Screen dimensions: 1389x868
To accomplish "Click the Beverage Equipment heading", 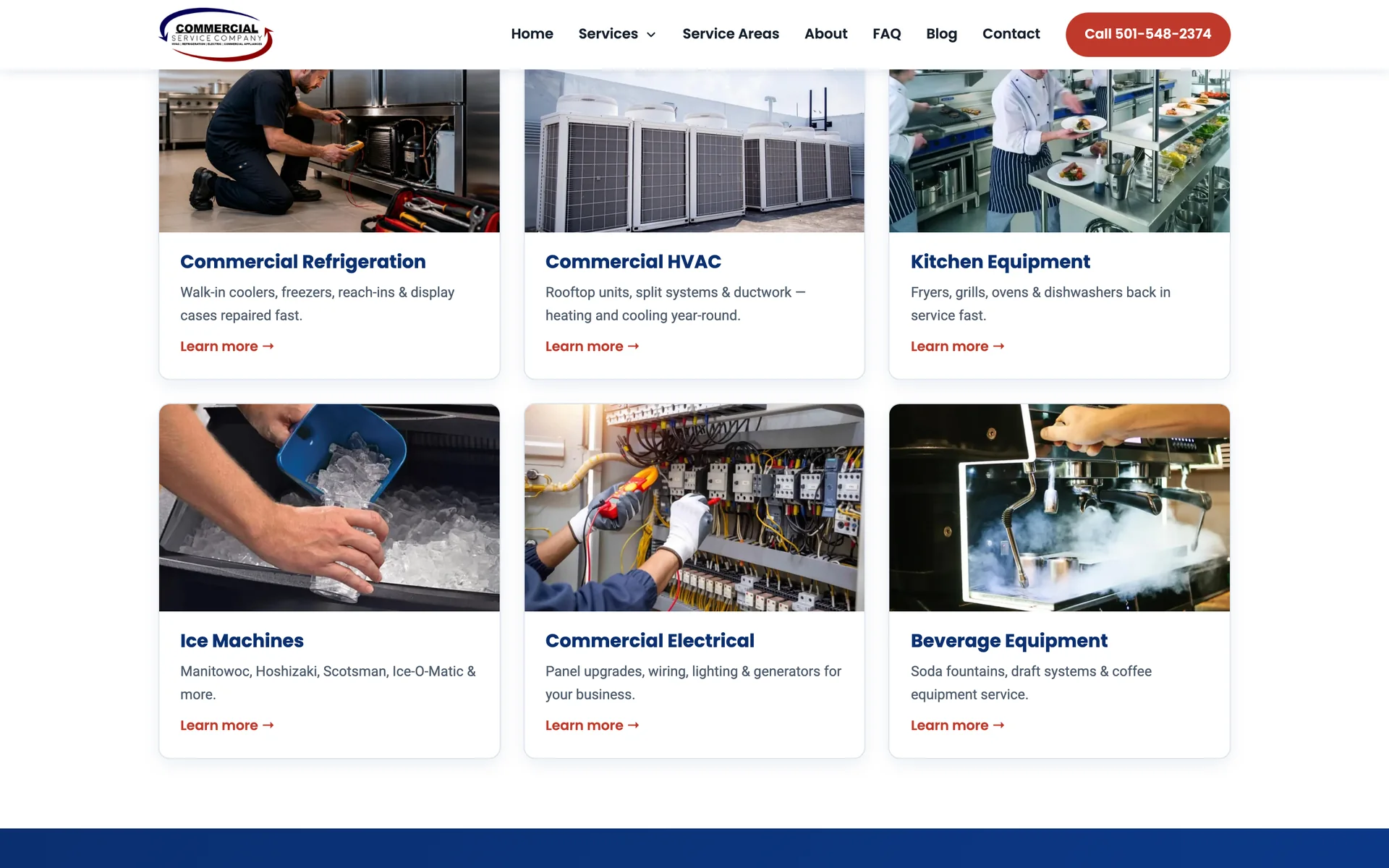I will 1008,641.
